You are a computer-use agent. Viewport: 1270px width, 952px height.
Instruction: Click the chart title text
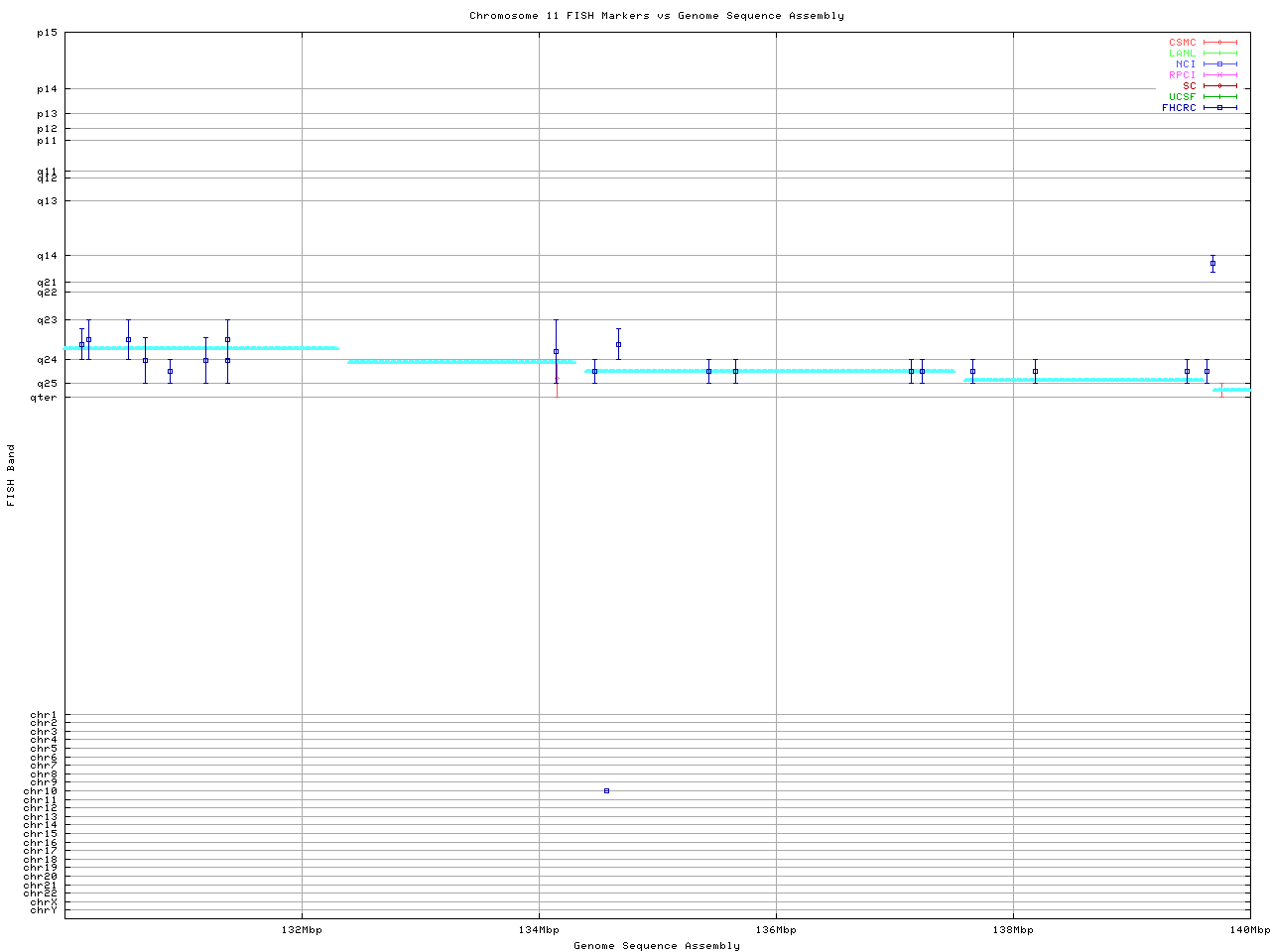coord(656,16)
